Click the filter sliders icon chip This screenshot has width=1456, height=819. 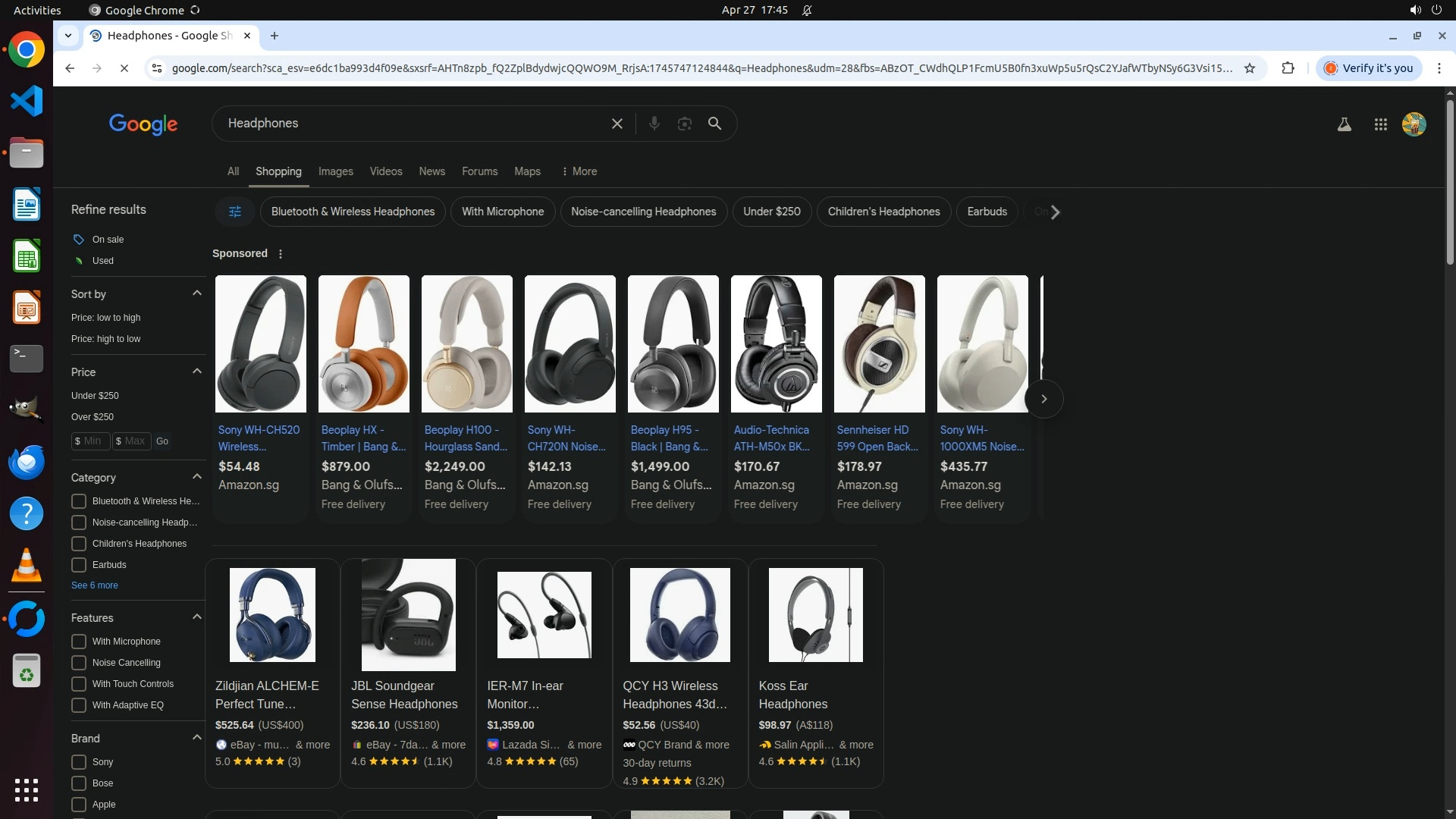[235, 212]
